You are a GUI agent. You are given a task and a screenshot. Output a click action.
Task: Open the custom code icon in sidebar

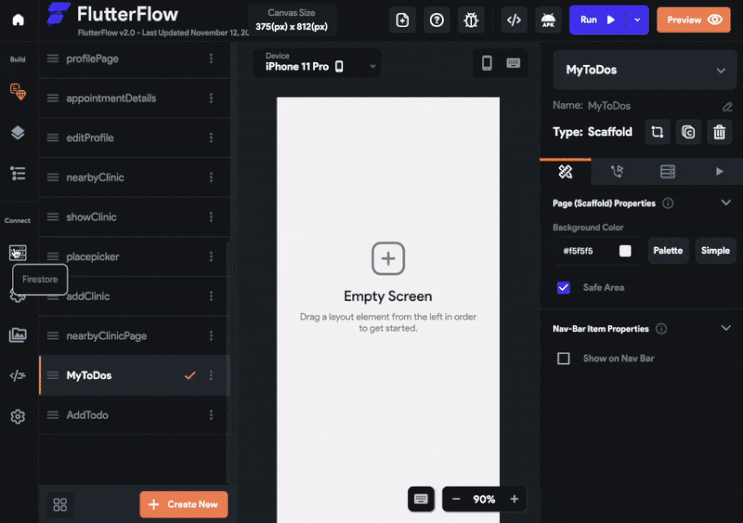18,376
